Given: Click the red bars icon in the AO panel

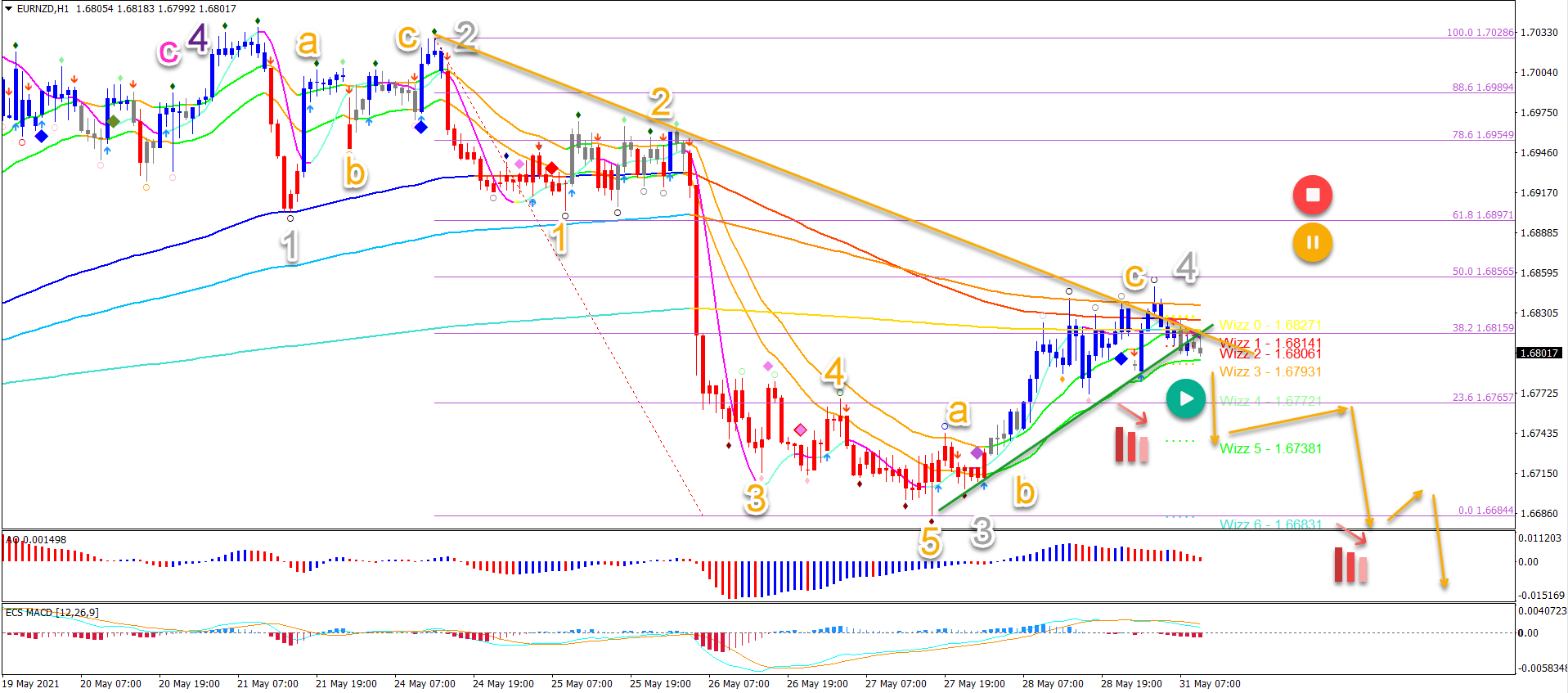Looking at the screenshot, I should [x=1350, y=565].
